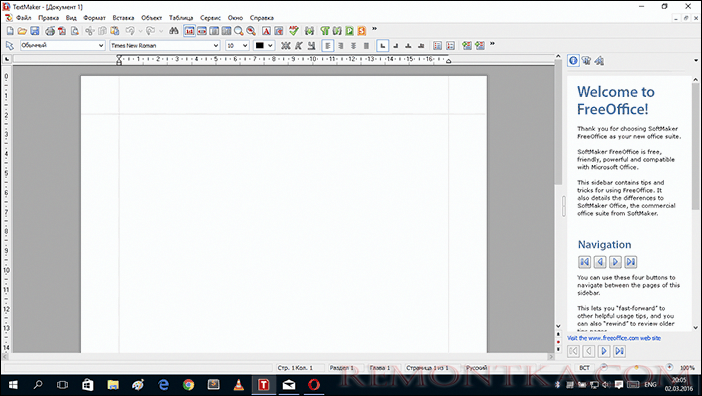
Task: Open the Файл menu
Action: pos(23,18)
